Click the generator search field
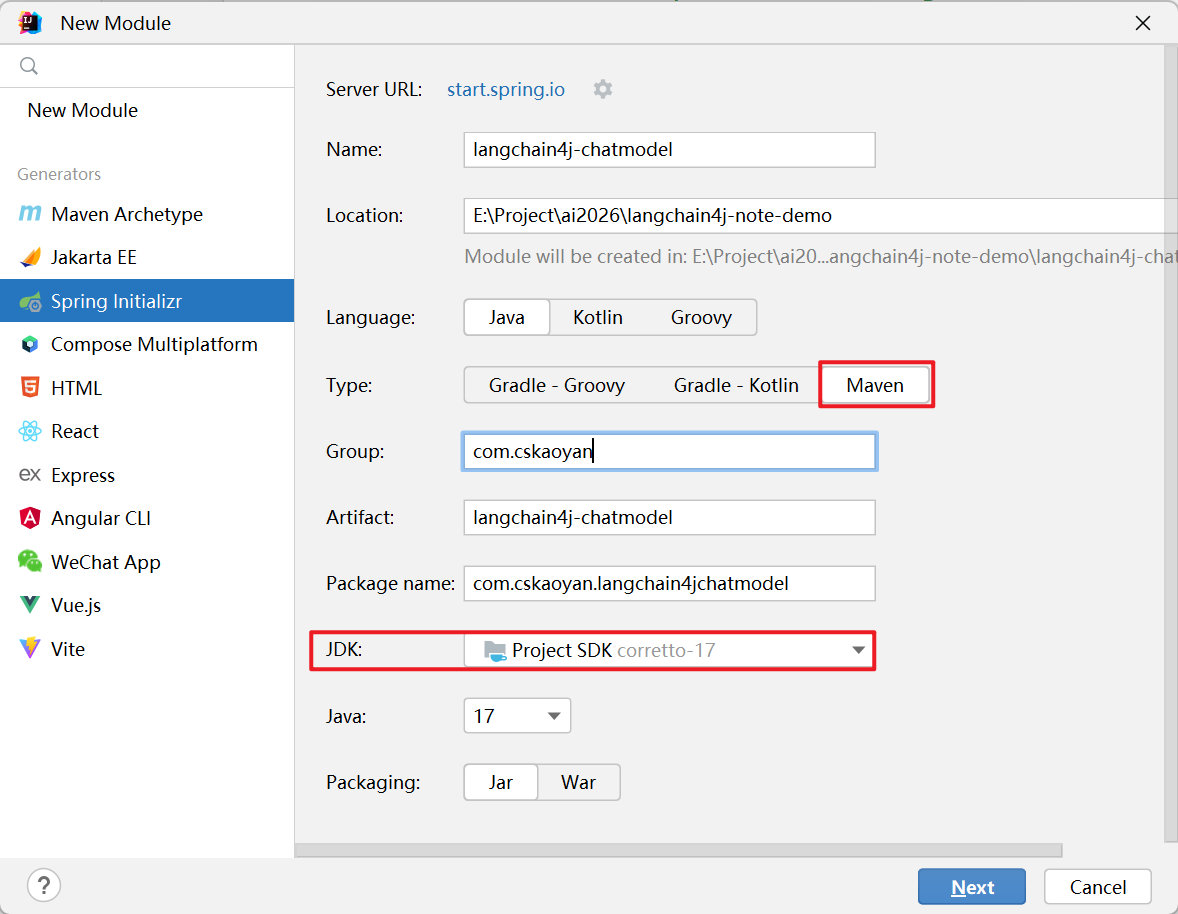The width and height of the screenshot is (1178, 914). (147, 66)
